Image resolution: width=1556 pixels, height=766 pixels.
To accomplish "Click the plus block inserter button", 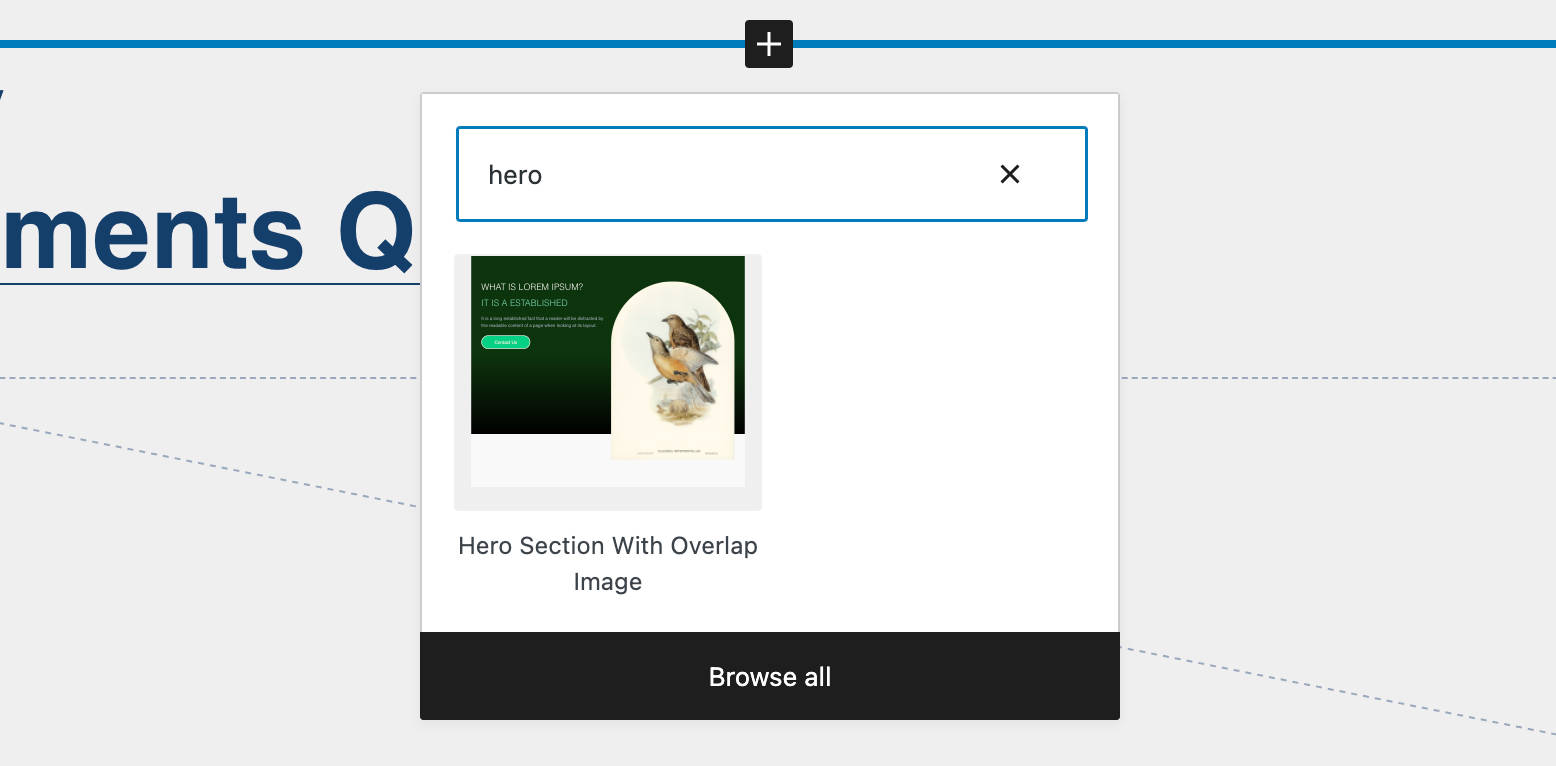I will pyautogui.click(x=768, y=44).
